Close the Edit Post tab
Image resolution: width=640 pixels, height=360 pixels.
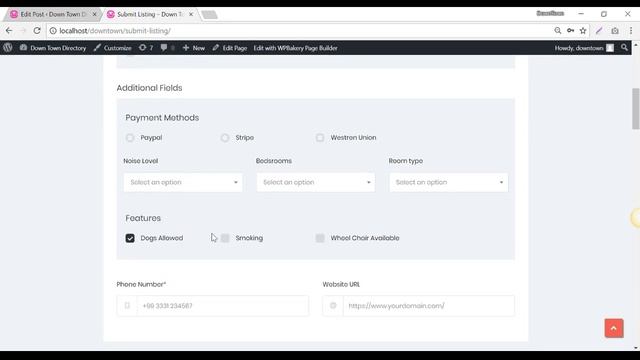[x=94, y=14]
